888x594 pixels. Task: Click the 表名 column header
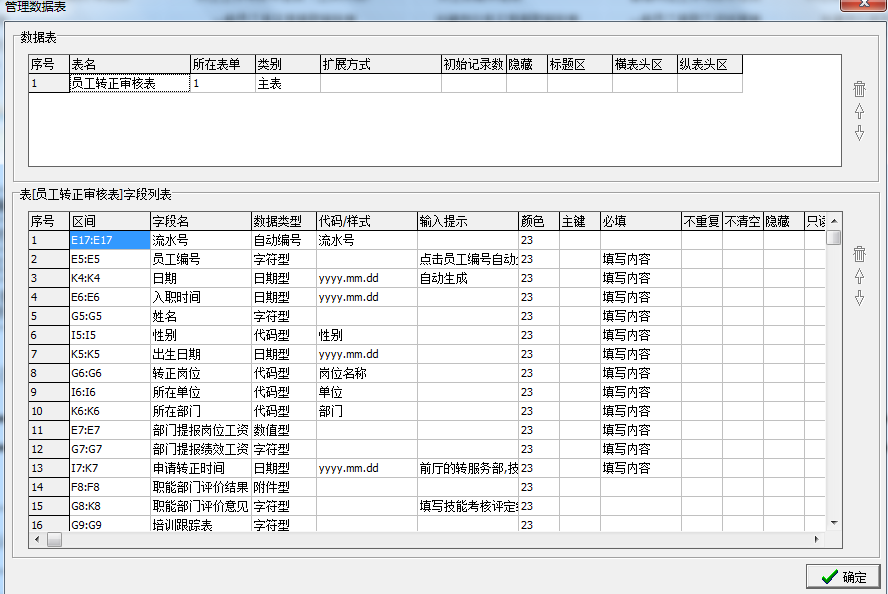click(130, 64)
